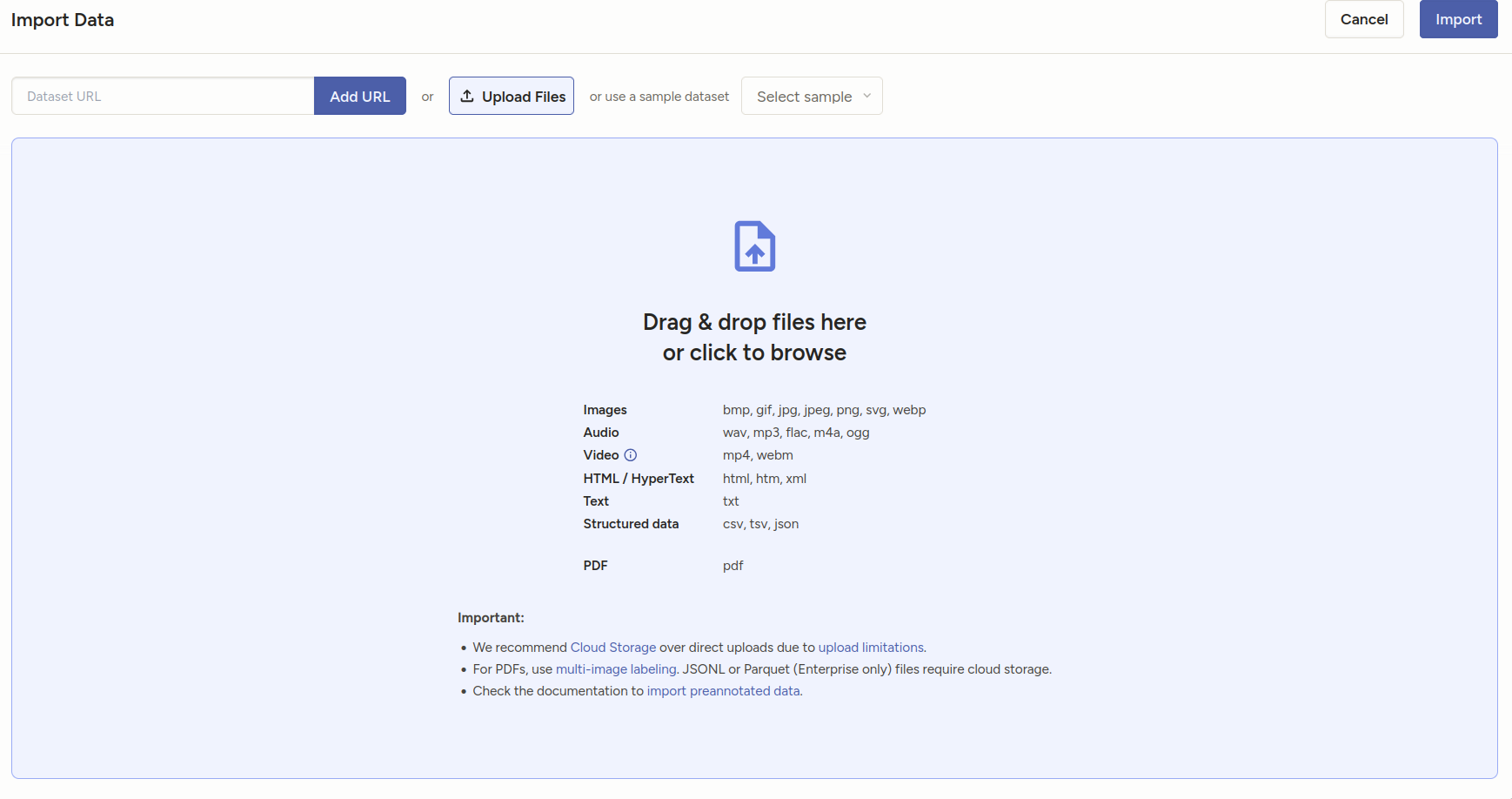Click the Structured data label

(631, 524)
